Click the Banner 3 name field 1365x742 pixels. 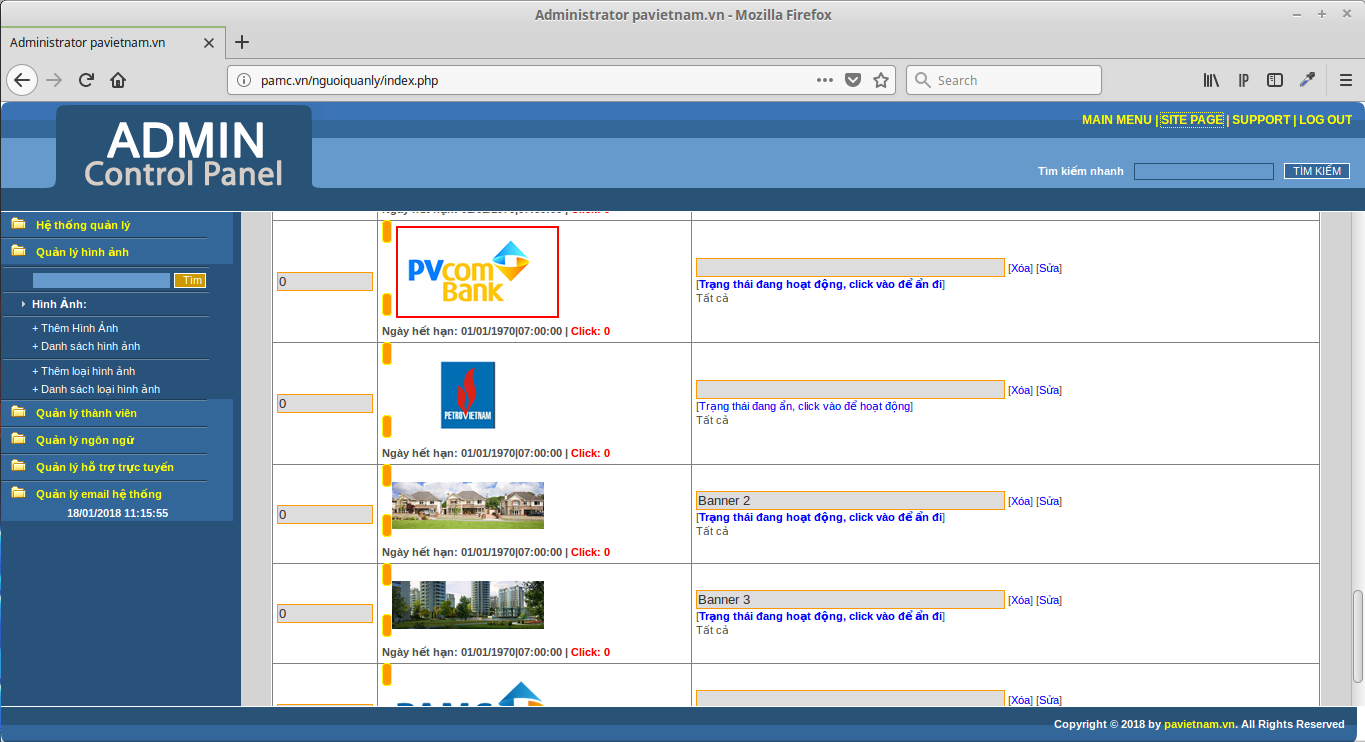click(x=850, y=600)
